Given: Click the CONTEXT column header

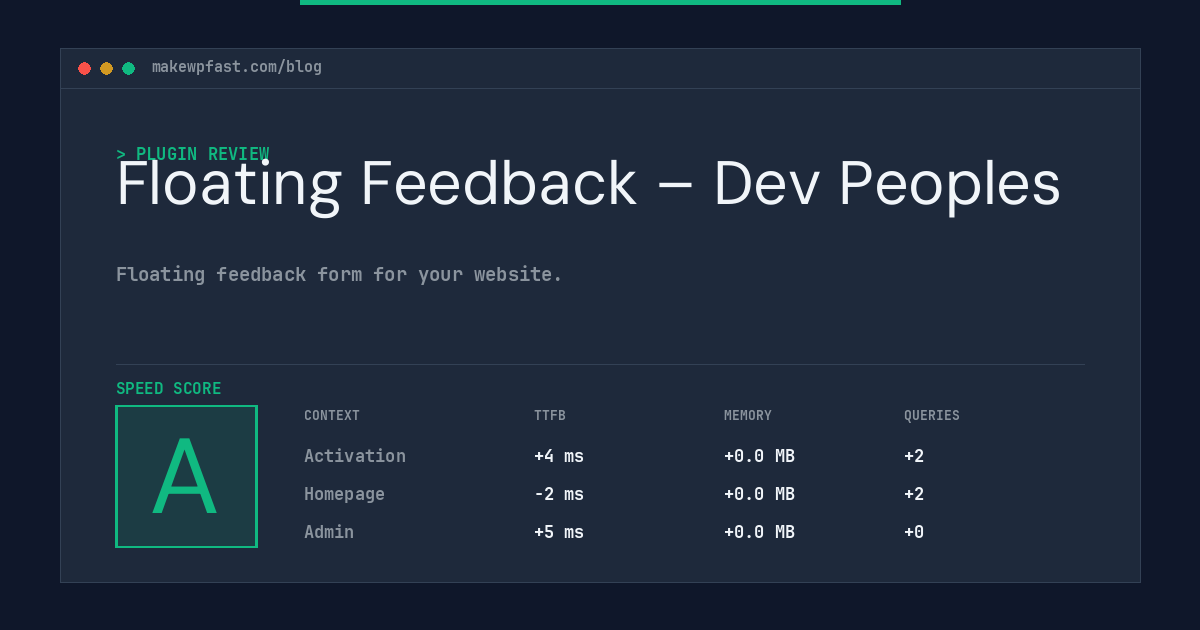Looking at the screenshot, I should 332,416.
